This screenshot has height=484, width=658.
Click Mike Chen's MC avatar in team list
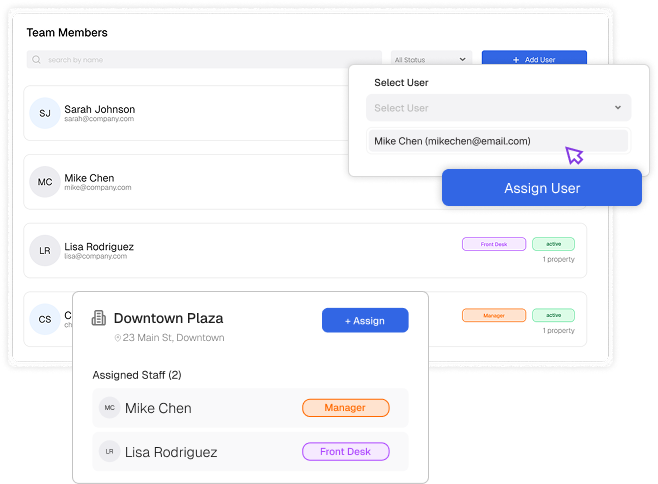point(45,182)
